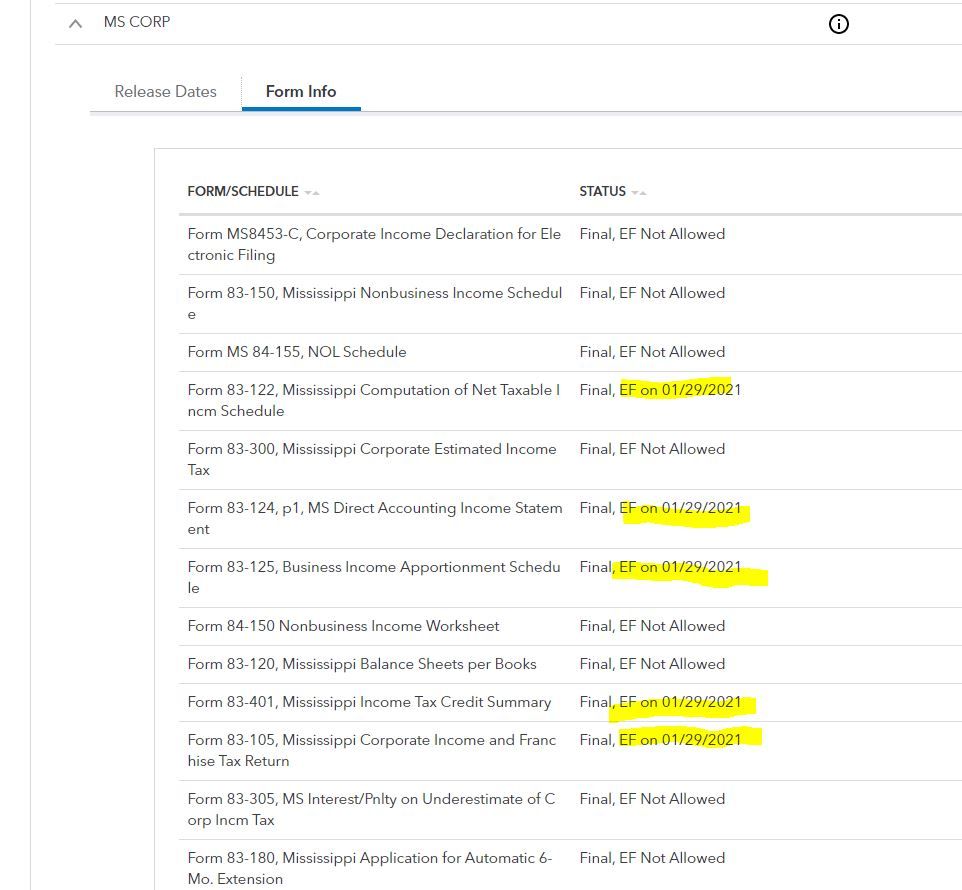The height and width of the screenshot is (890, 962).
Task: Select Form 83-124 Direct Accounting Income Statement
Action: 374,518
